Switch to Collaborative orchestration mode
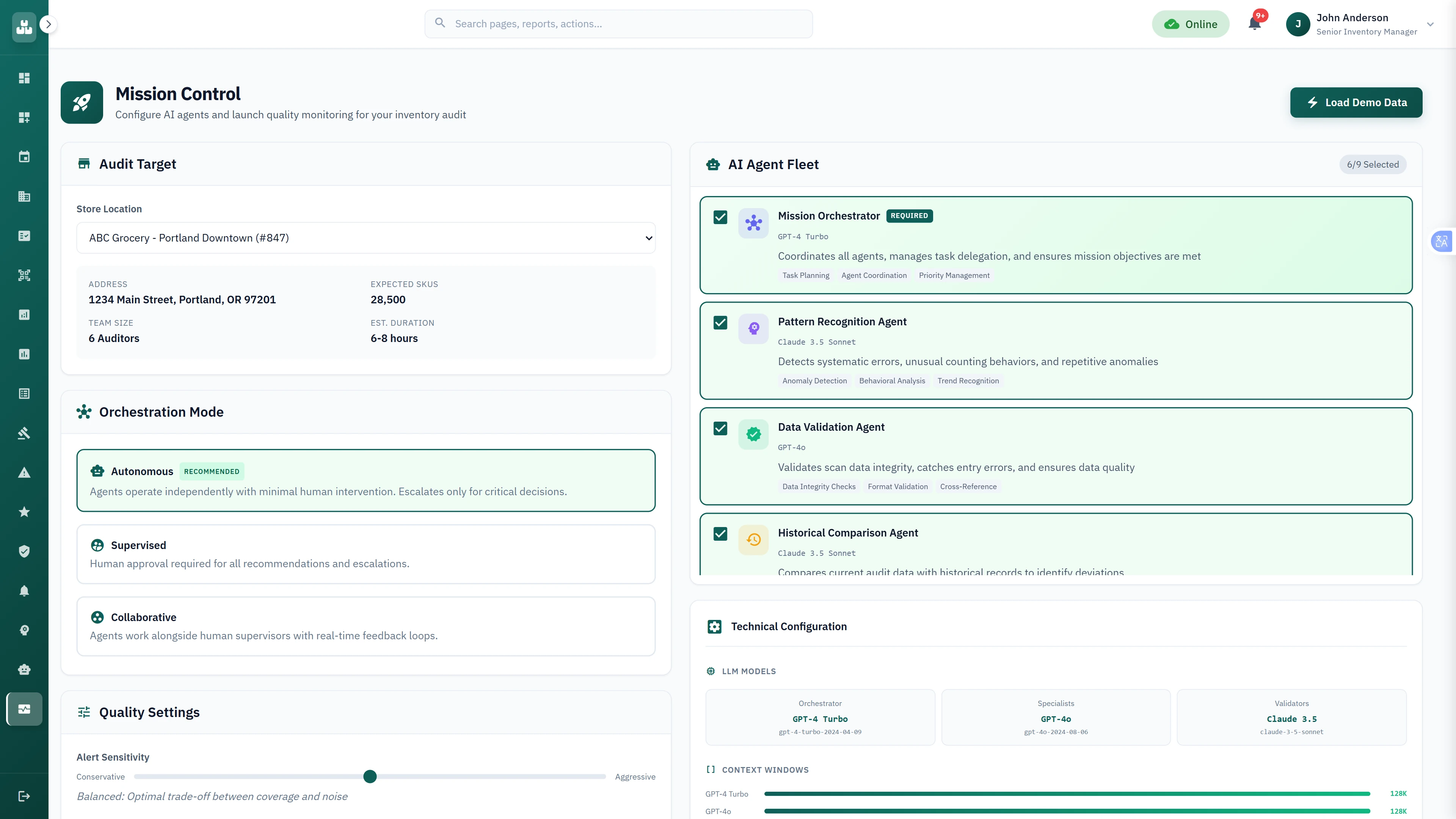 [366, 626]
